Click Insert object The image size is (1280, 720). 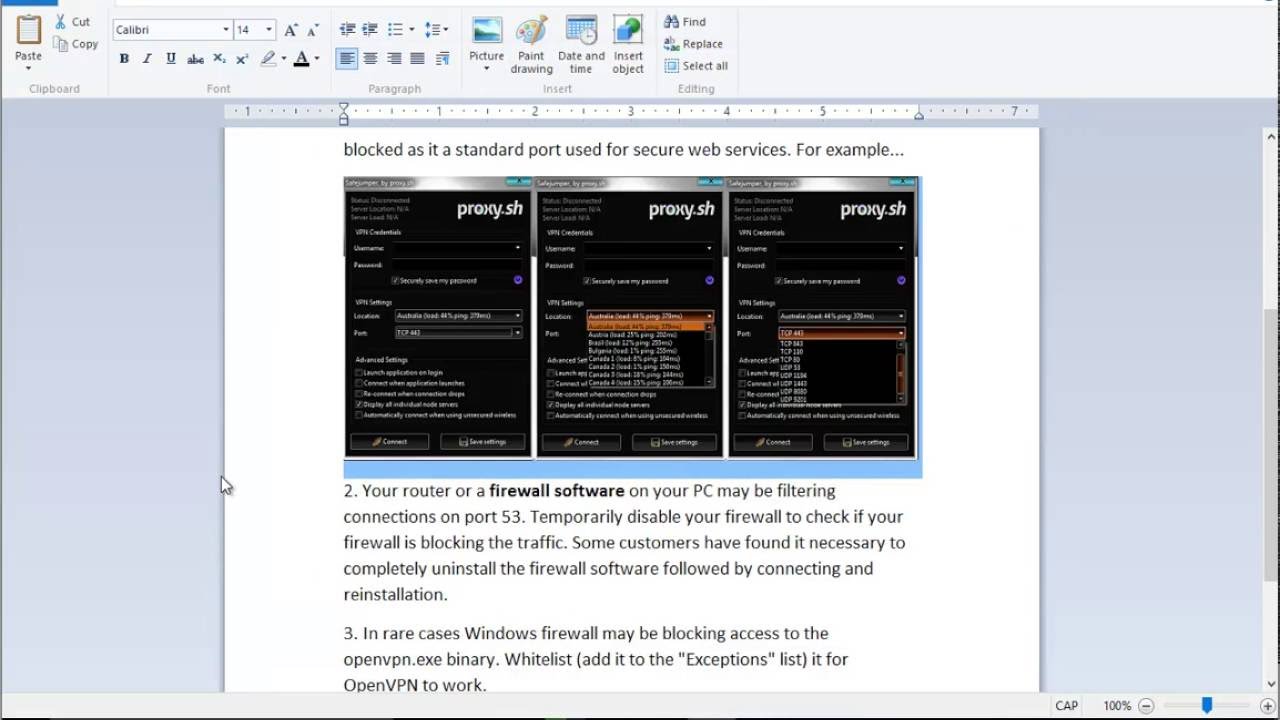coord(628,44)
